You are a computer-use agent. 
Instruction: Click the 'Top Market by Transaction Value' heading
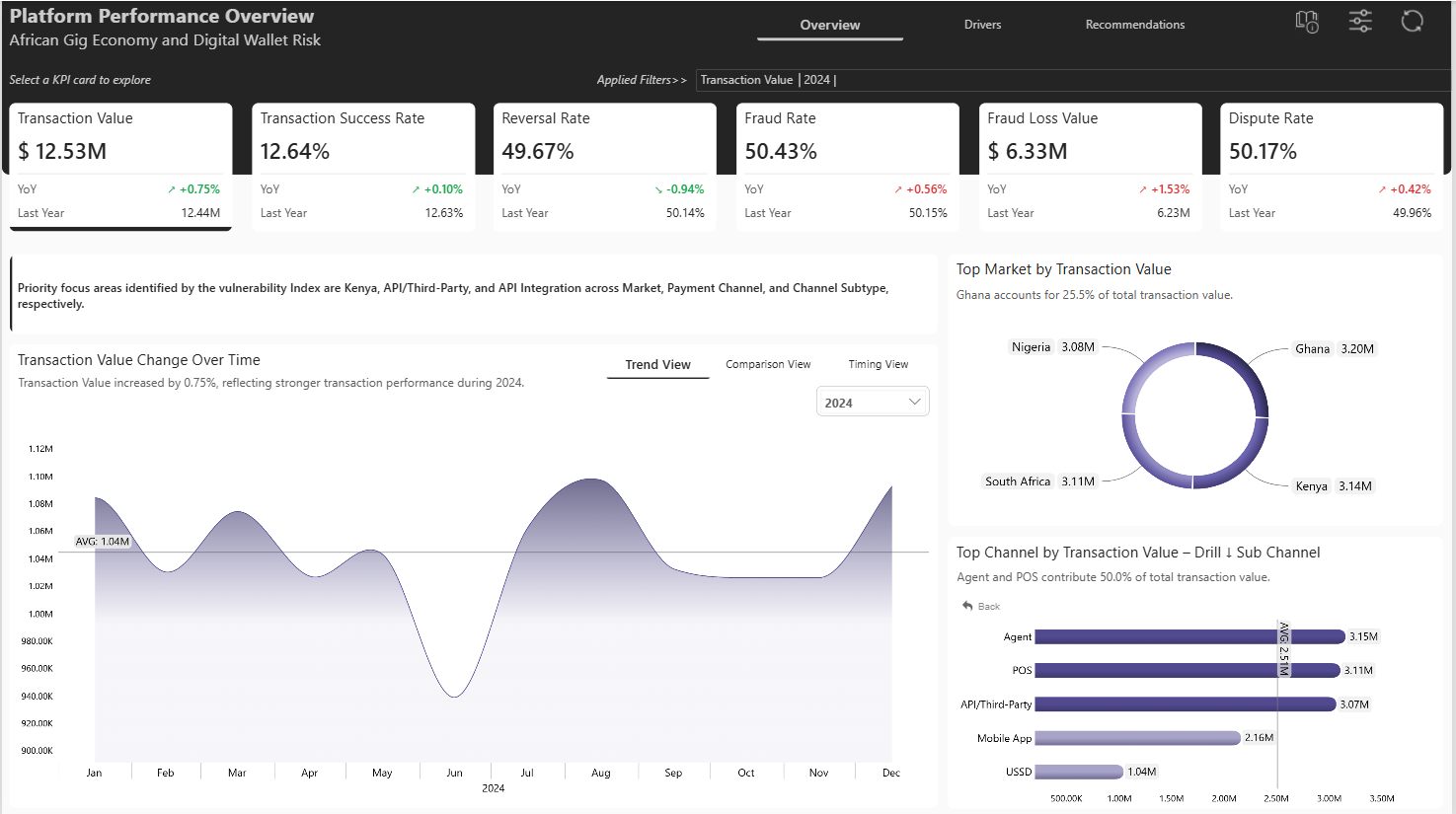1064,269
